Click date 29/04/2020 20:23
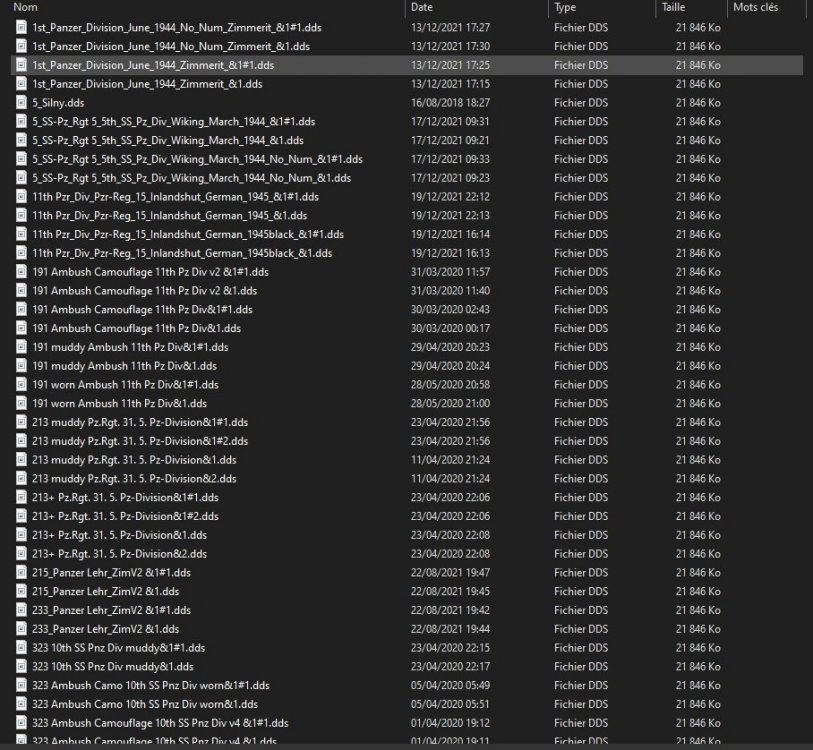This screenshot has width=813, height=750. coord(450,347)
